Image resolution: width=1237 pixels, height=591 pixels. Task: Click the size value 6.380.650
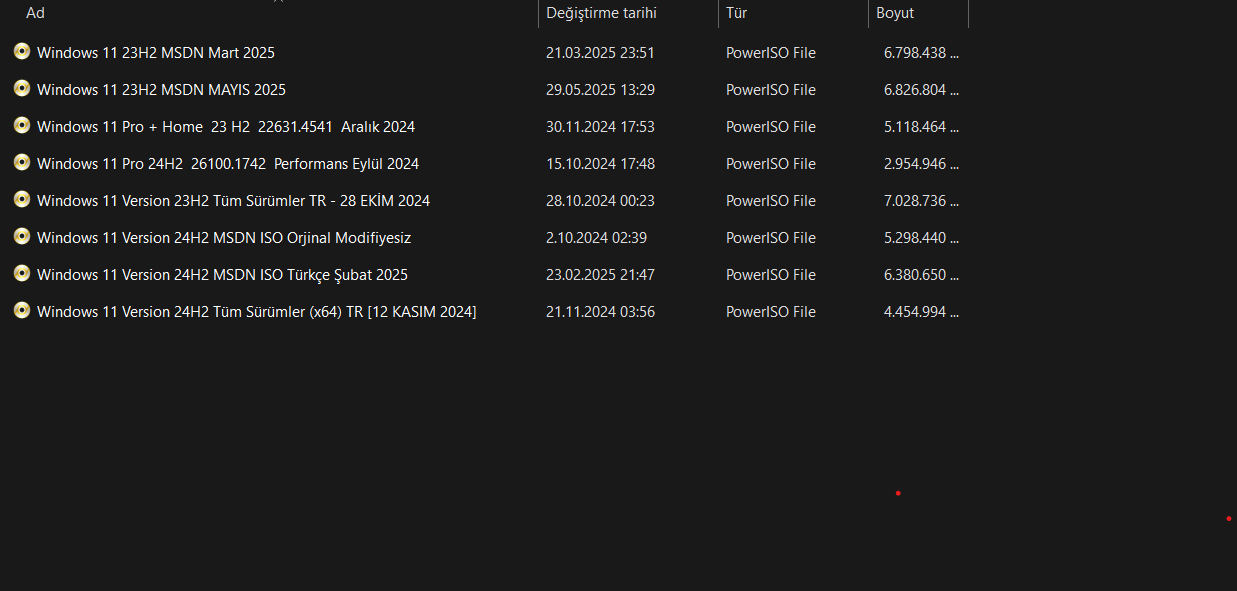pyautogui.click(x=921, y=275)
